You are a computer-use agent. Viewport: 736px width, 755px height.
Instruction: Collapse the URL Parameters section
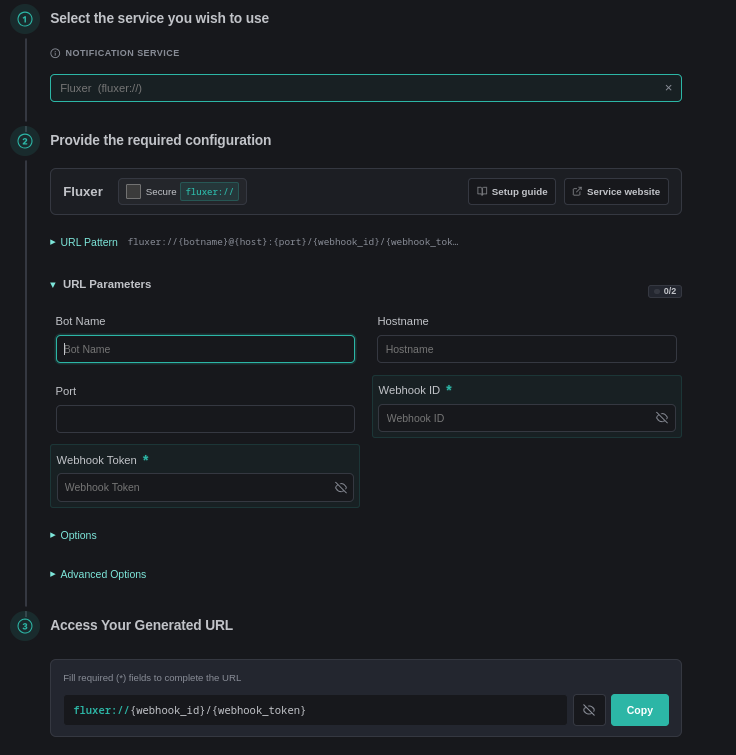pos(101,284)
